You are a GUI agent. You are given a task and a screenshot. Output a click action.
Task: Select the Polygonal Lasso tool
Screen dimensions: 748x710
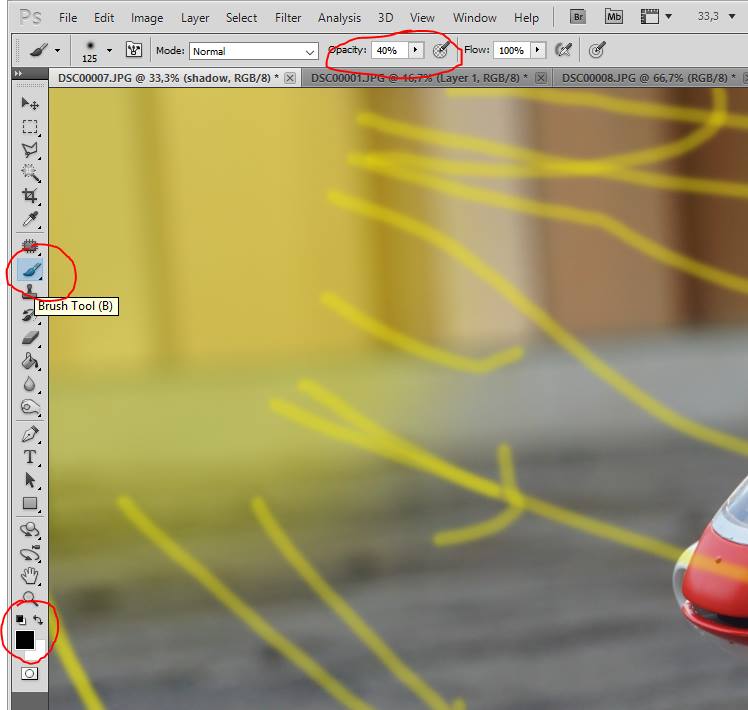point(30,149)
